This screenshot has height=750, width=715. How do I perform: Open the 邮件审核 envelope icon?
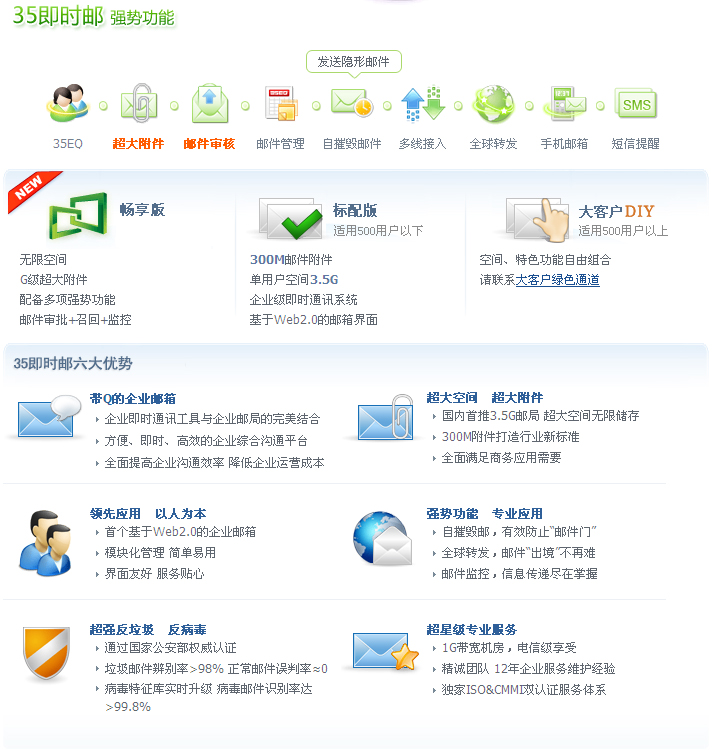point(209,103)
